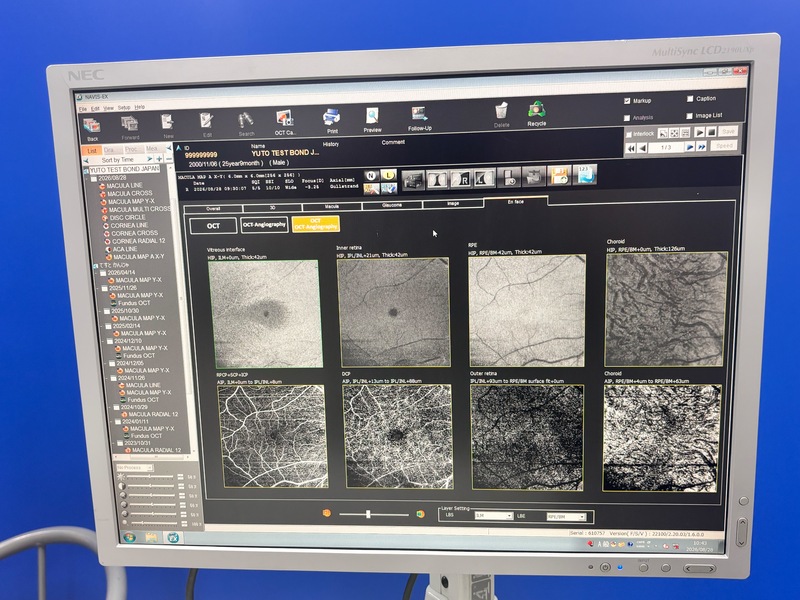Click the blue 123 export icon
The image size is (800, 600).
585,175
